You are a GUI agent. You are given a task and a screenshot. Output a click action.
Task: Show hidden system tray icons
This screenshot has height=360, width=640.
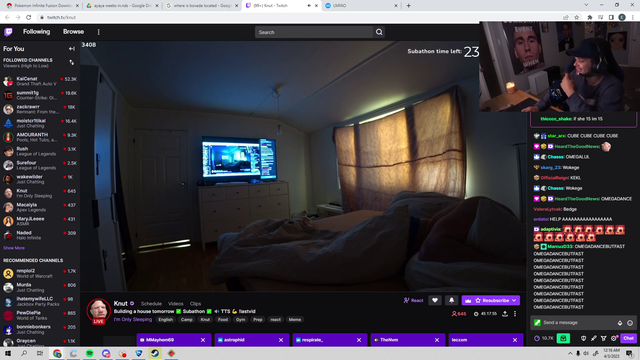point(570,353)
